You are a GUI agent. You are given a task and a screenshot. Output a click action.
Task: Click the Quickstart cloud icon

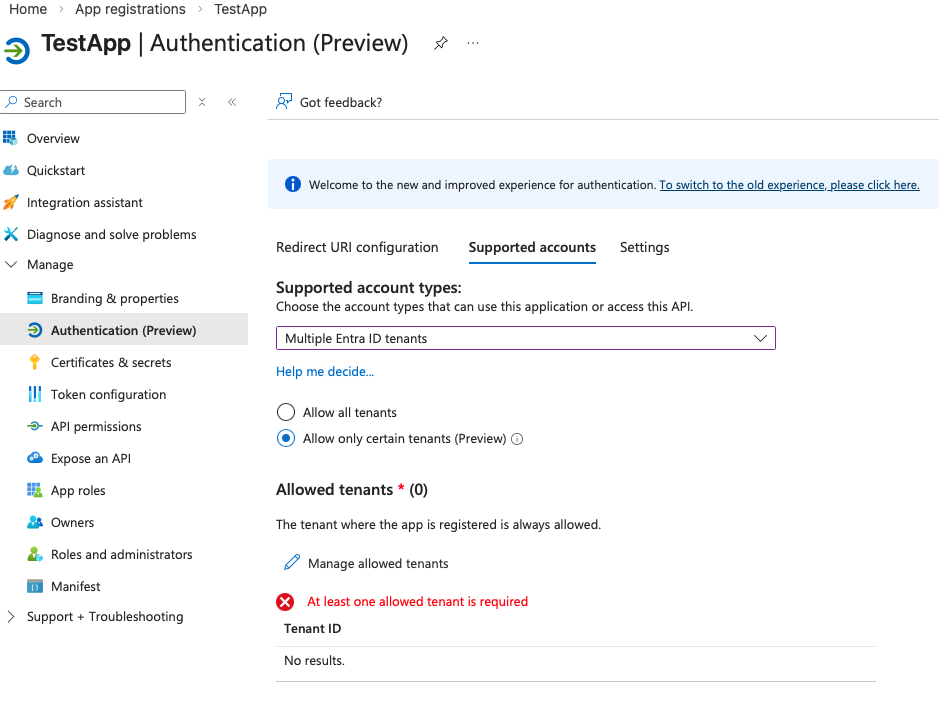pyautogui.click(x=11, y=170)
